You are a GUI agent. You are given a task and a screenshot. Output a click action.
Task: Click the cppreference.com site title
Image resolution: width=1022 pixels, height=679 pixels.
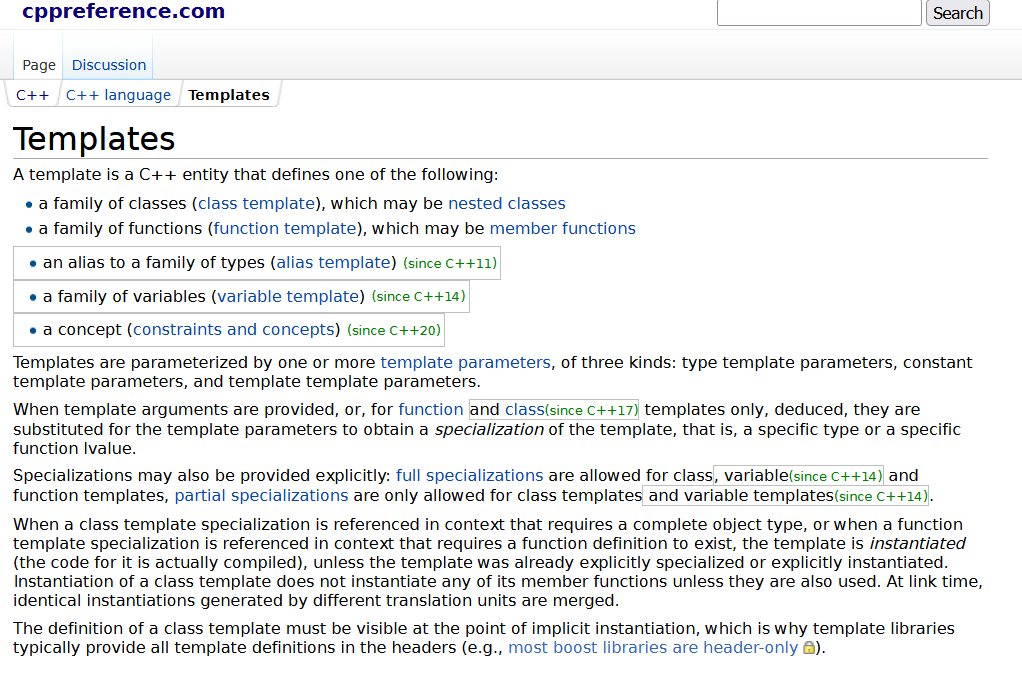tap(123, 12)
